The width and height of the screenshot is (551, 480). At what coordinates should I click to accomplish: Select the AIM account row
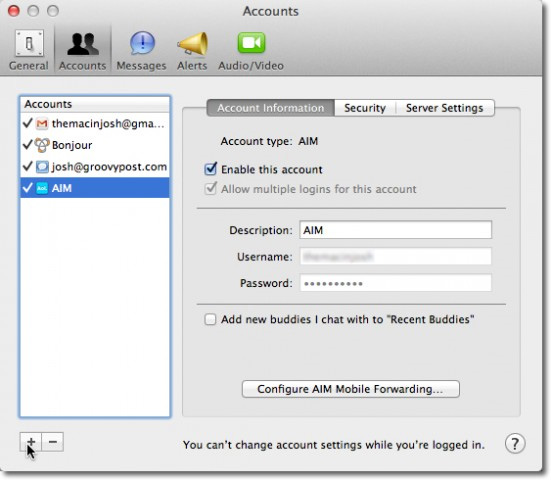click(95, 188)
